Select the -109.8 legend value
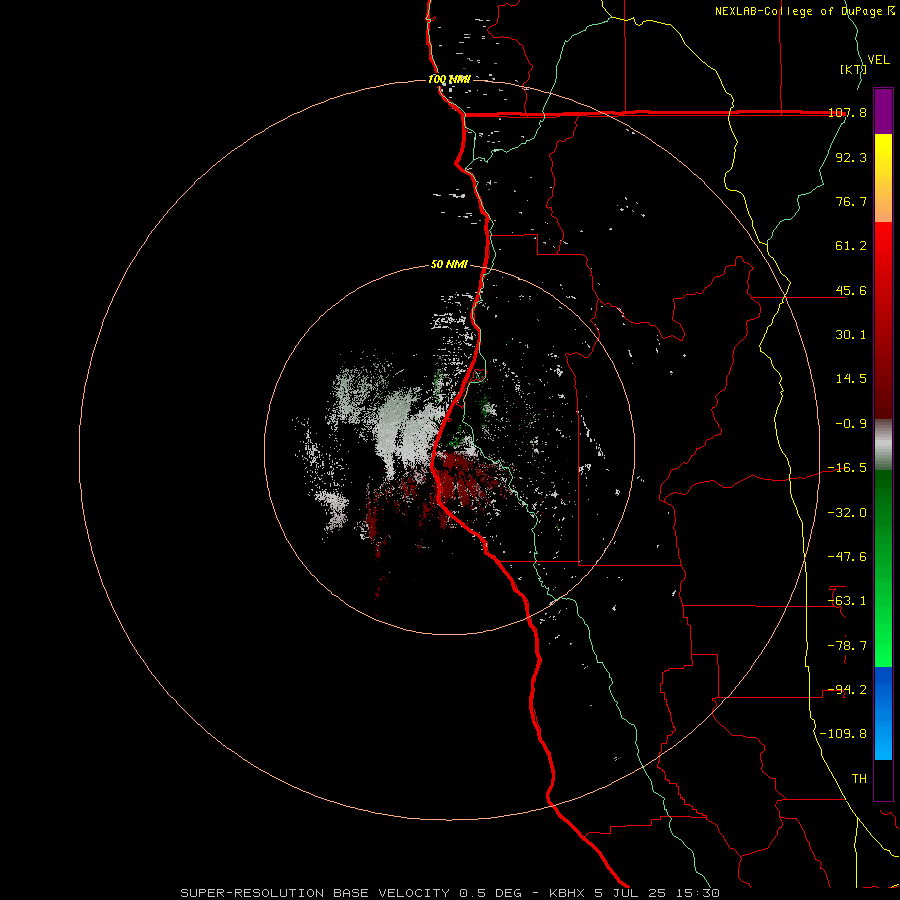 point(843,734)
